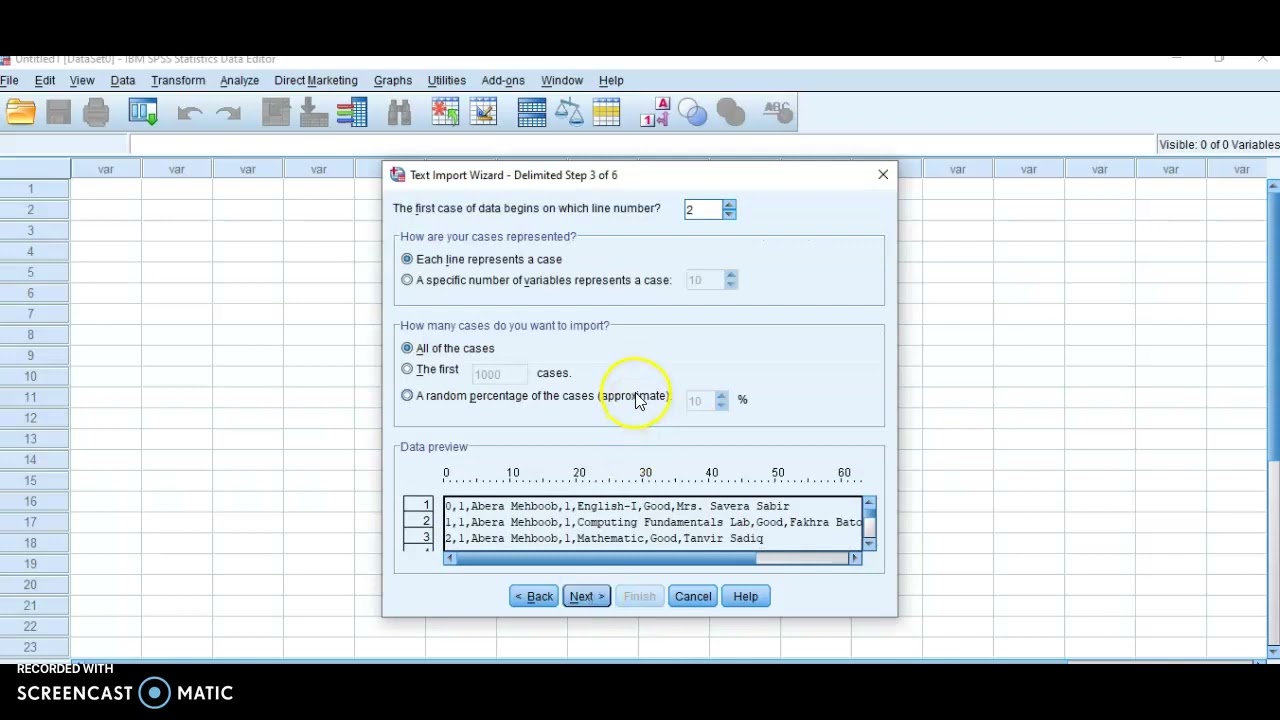Open the Recall recently used dialogs icon

[x=143, y=112]
